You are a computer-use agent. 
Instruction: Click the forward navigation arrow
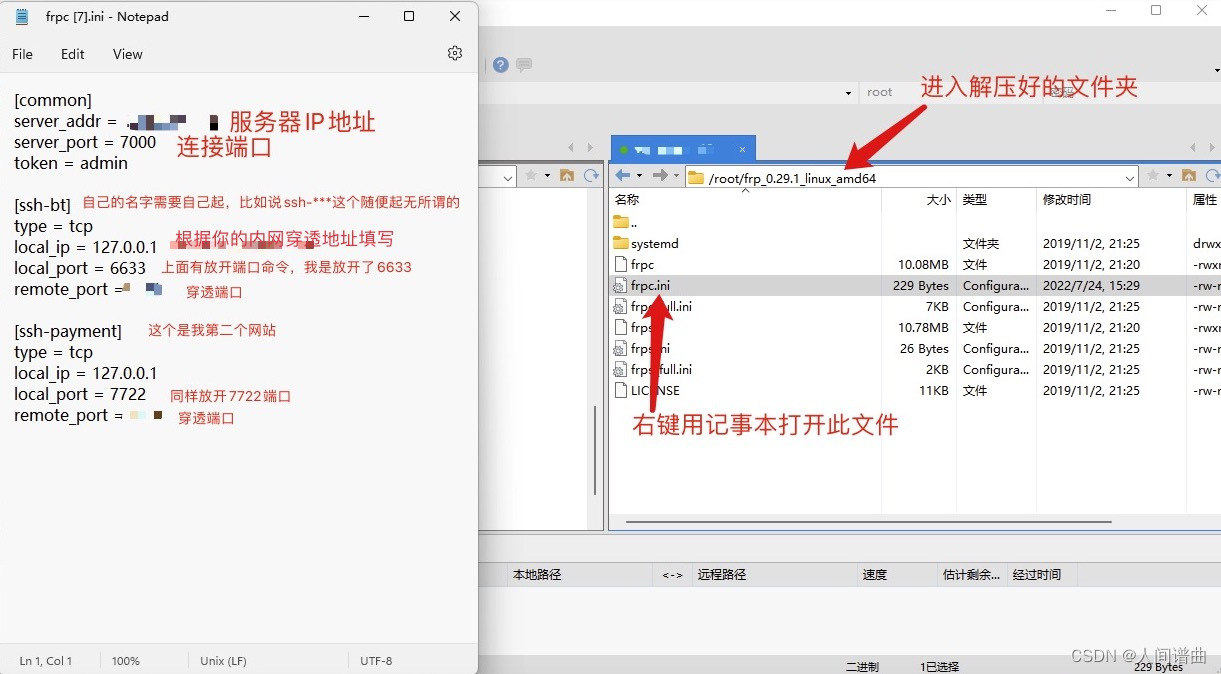click(x=661, y=177)
